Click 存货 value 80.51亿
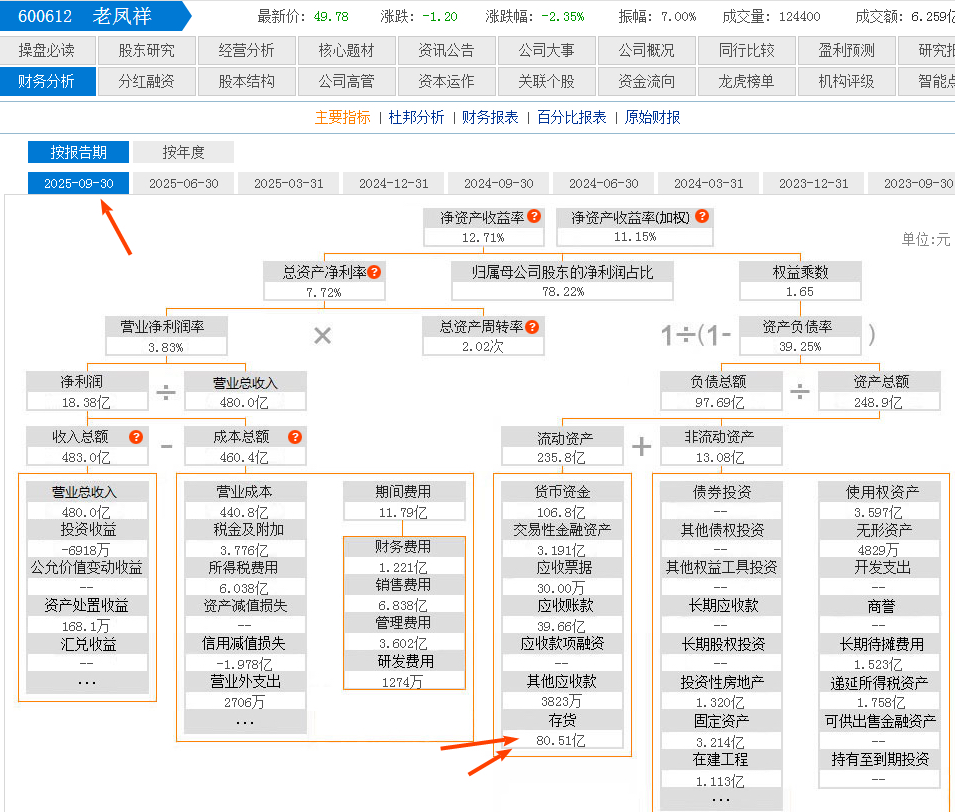 [x=561, y=741]
